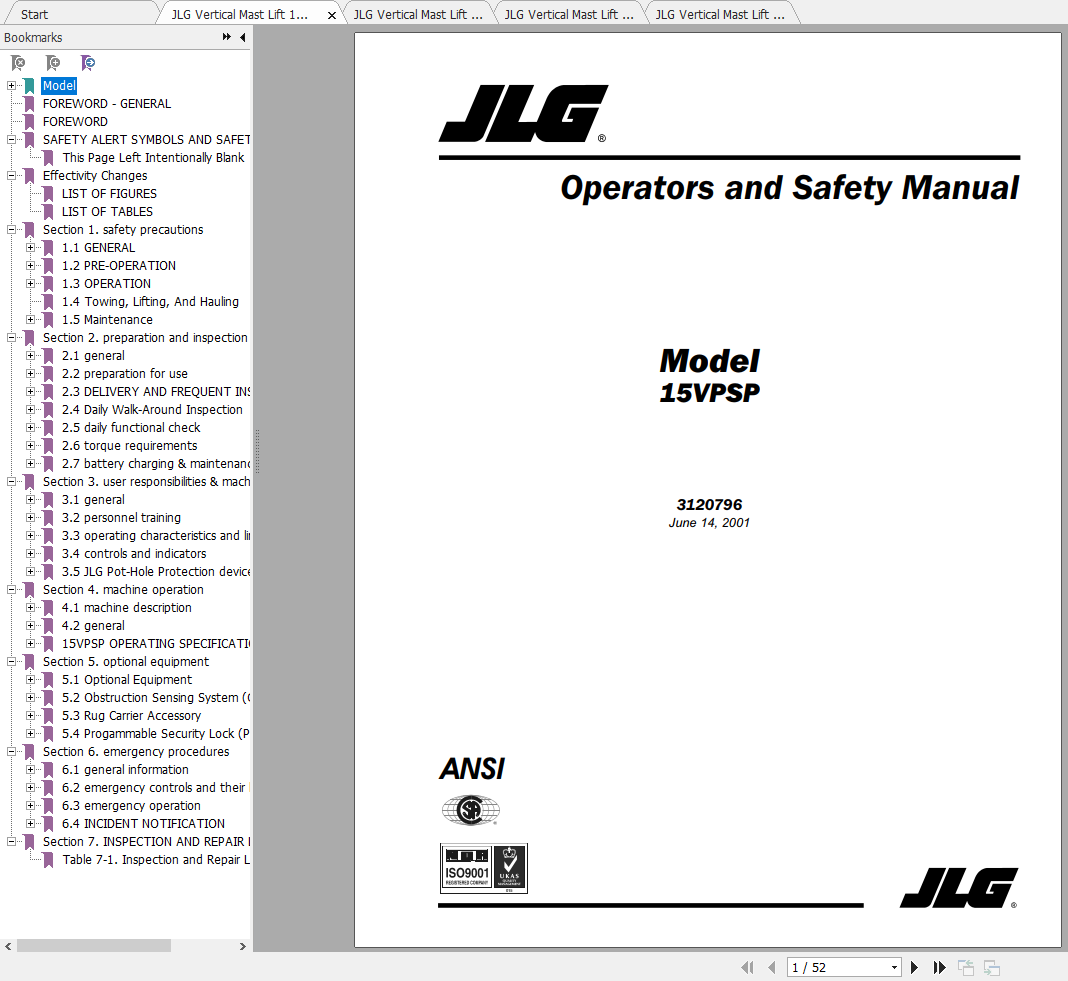Collapse Section 3 user responsibilities node

tap(12, 482)
